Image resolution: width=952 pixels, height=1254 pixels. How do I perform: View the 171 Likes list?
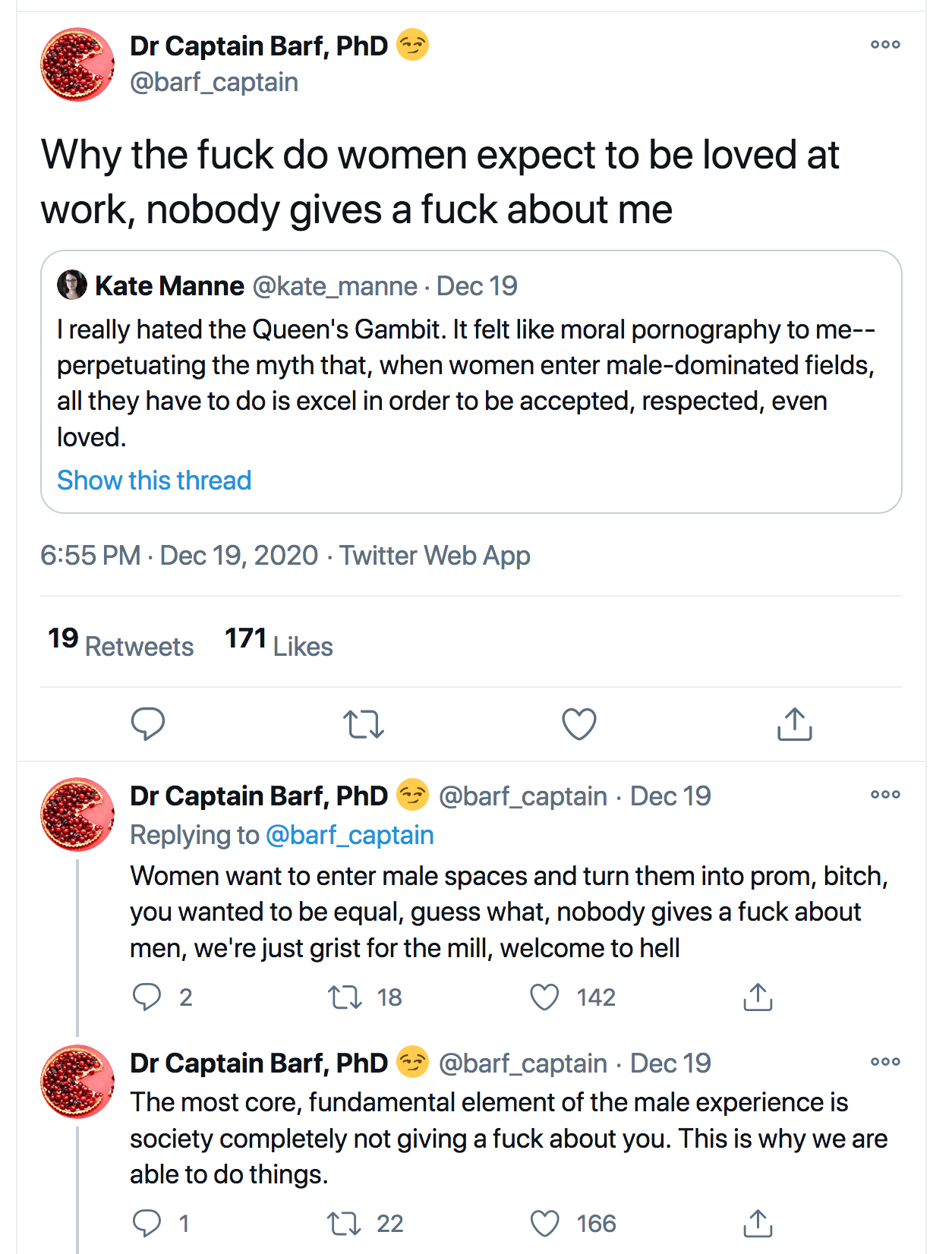[x=279, y=643]
